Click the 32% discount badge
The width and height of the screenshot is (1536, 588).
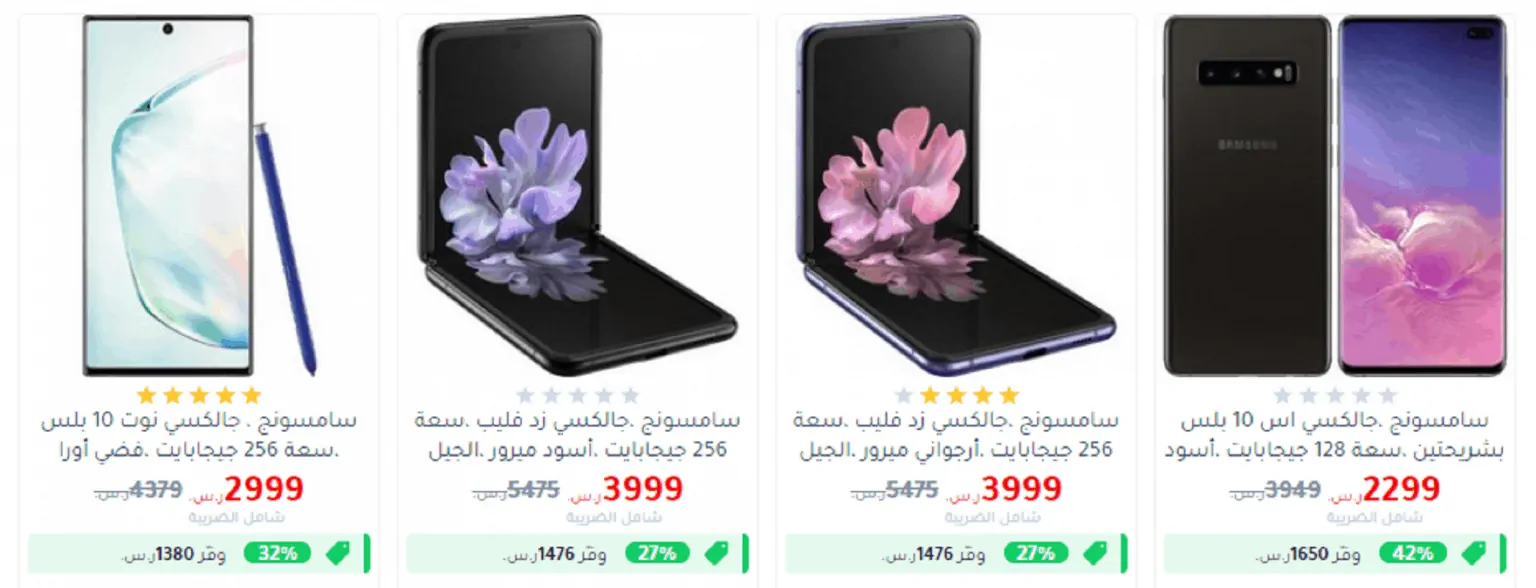pos(277,553)
